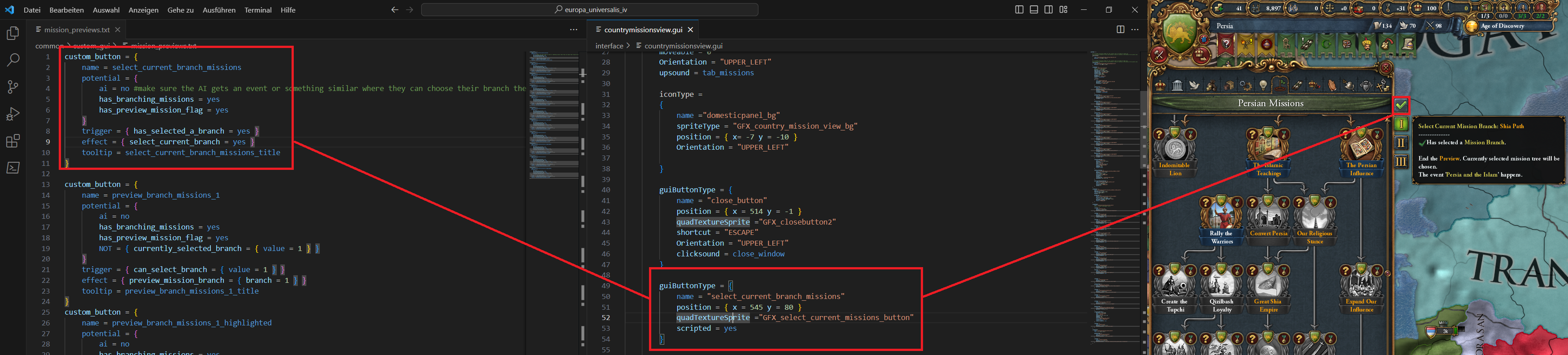Open the Gehe zu menu
The width and height of the screenshot is (1568, 355).
(181, 10)
